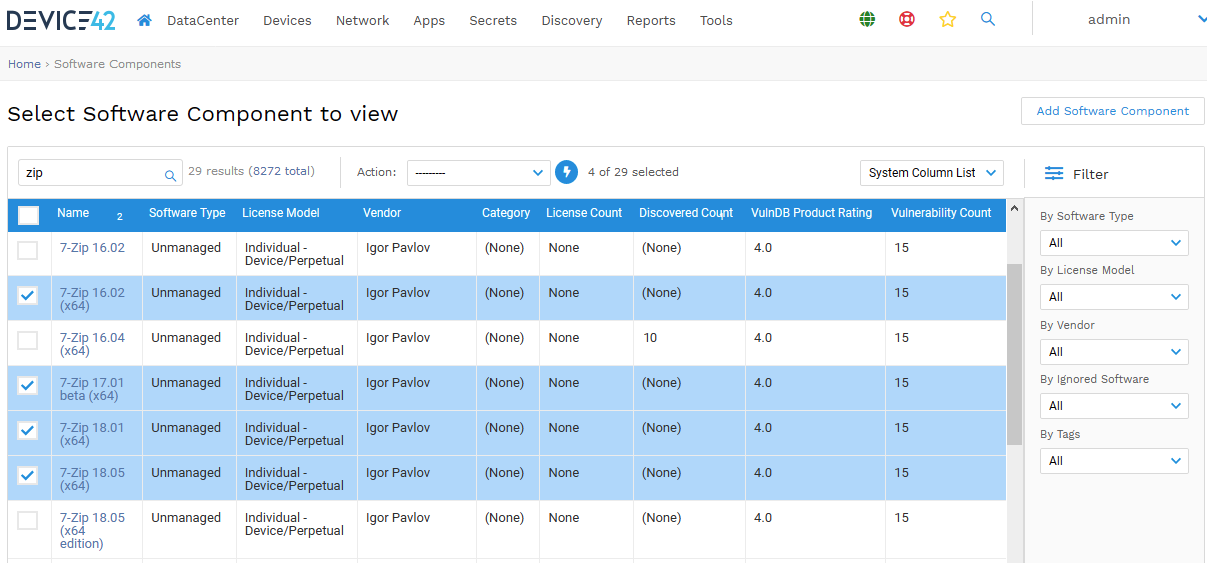Open the DataCenter menu
The image size is (1207, 563).
[x=203, y=20]
